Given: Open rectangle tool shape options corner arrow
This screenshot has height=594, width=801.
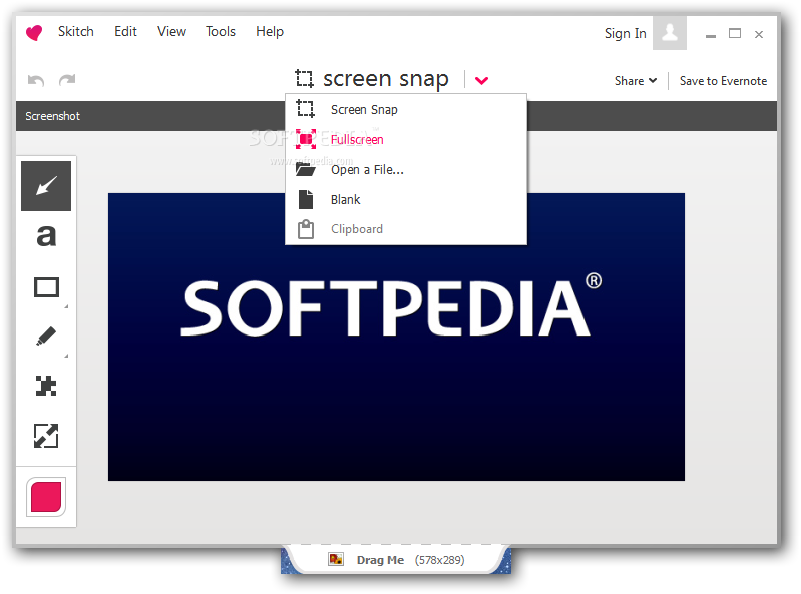Looking at the screenshot, I should (x=66, y=306).
